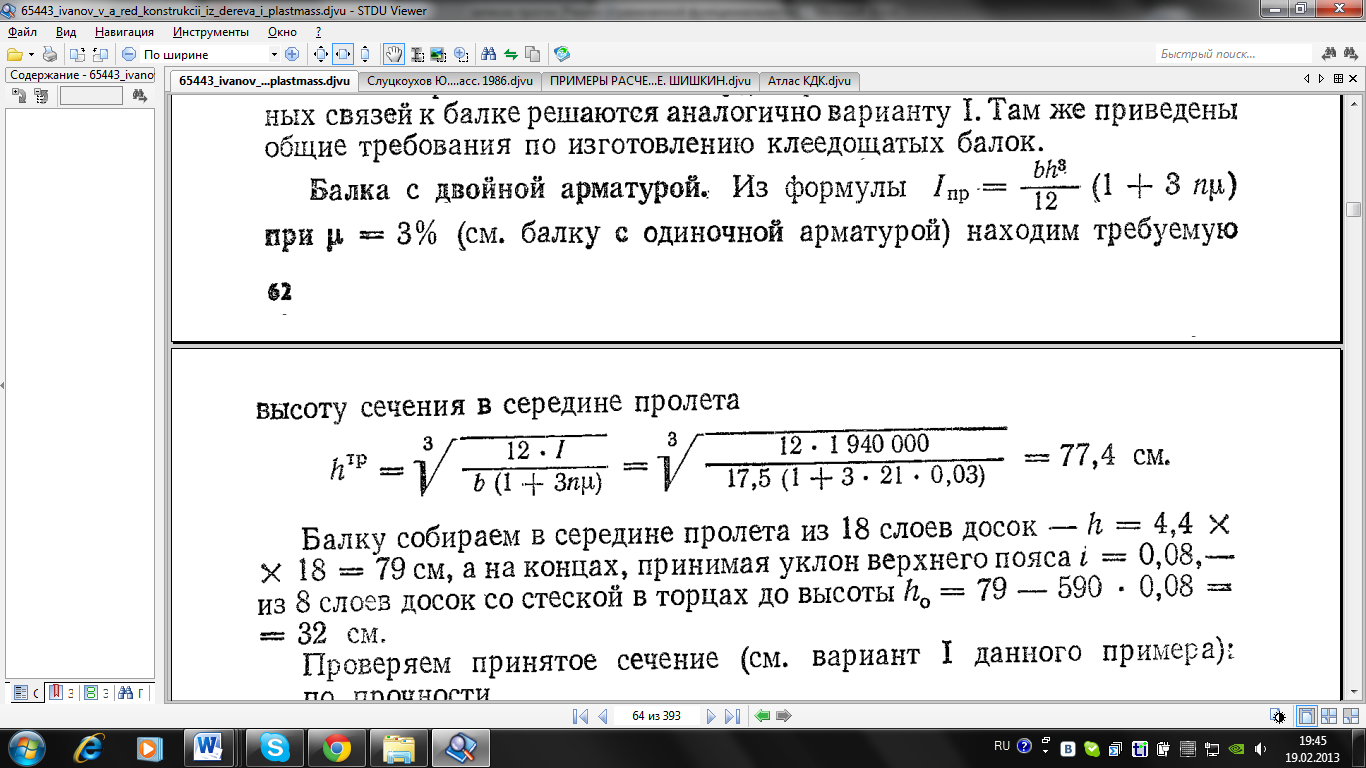This screenshot has width=1366, height=768.
Task: Switch to Слуцкоухов 1986.djvu tab
Action: tap(450, 81)
